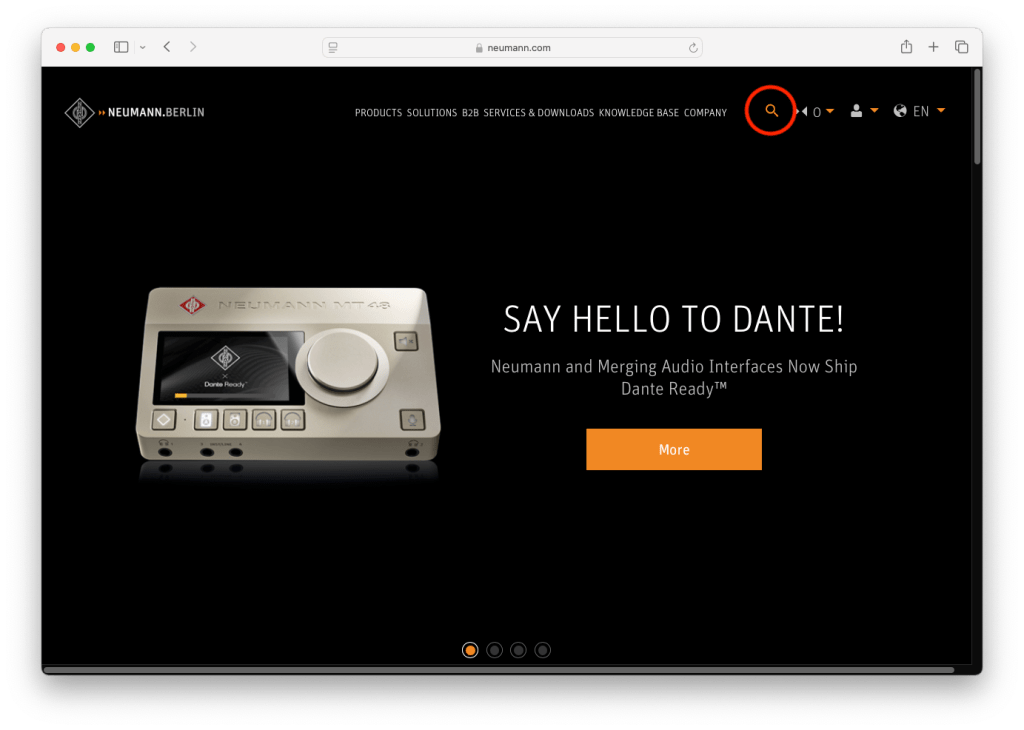Reload the neumann.com page
Viewport: 1024px width, 730px height.
click(x=692, y=48)
